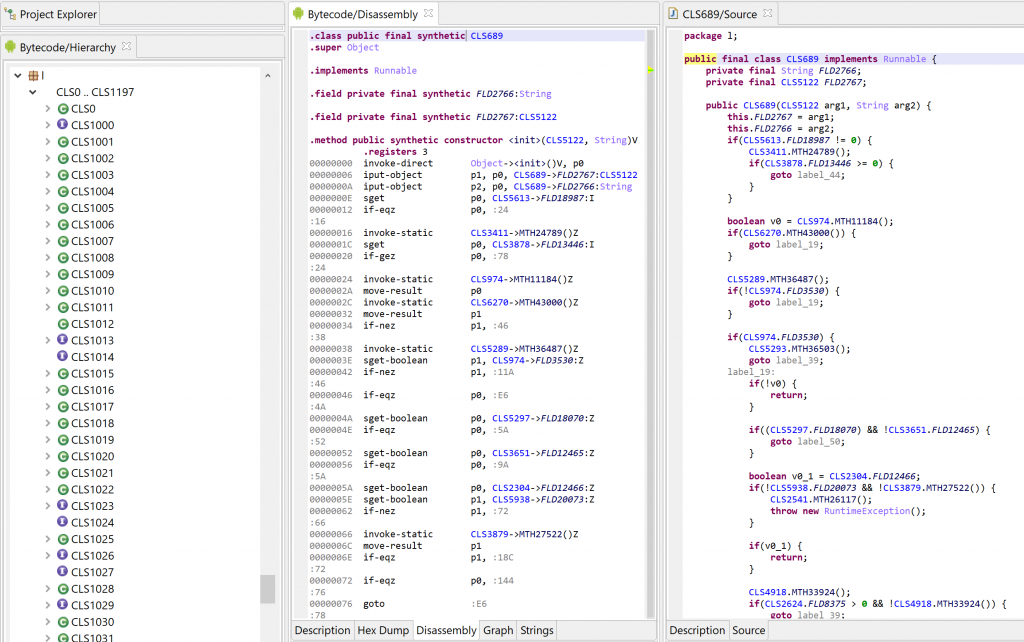Click the Project Explorer tree icon
The width and height of the screenshot is (1024, 642).
(x=10, y=14)
